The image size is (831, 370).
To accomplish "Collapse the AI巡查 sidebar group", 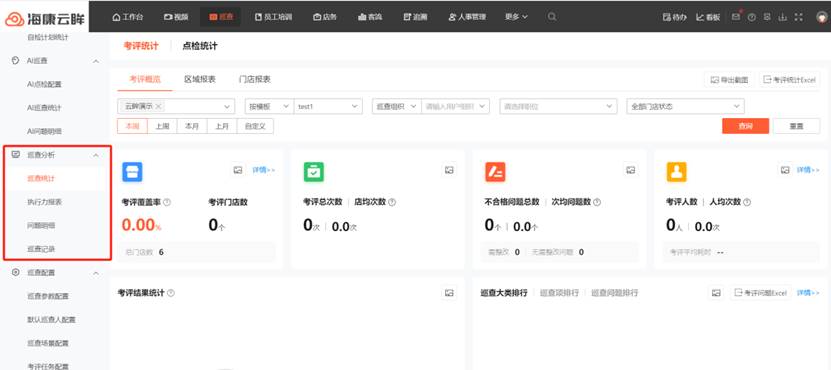I will 96,61.
